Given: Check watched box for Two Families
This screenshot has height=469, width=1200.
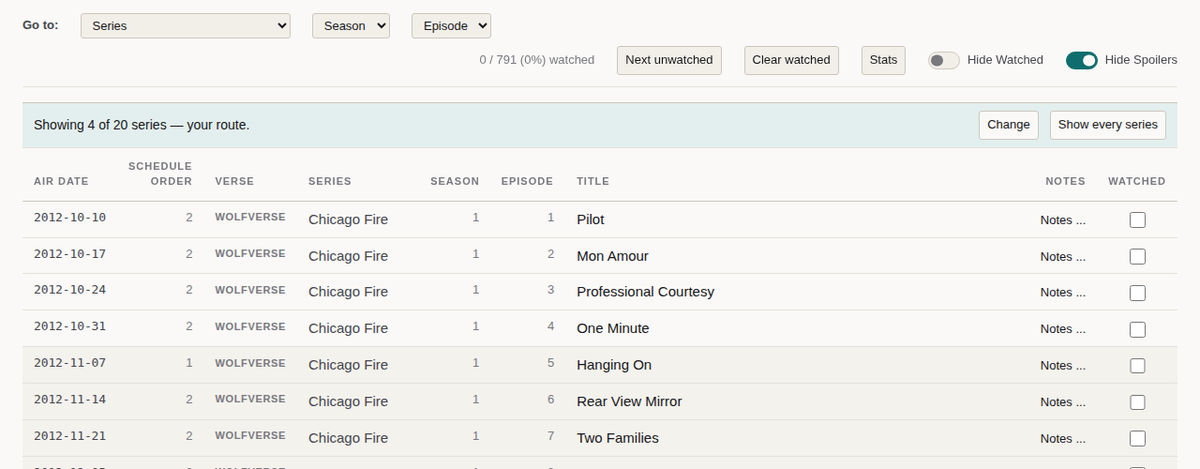Looking at the screenshot, I should click(x=1137, y=438).
